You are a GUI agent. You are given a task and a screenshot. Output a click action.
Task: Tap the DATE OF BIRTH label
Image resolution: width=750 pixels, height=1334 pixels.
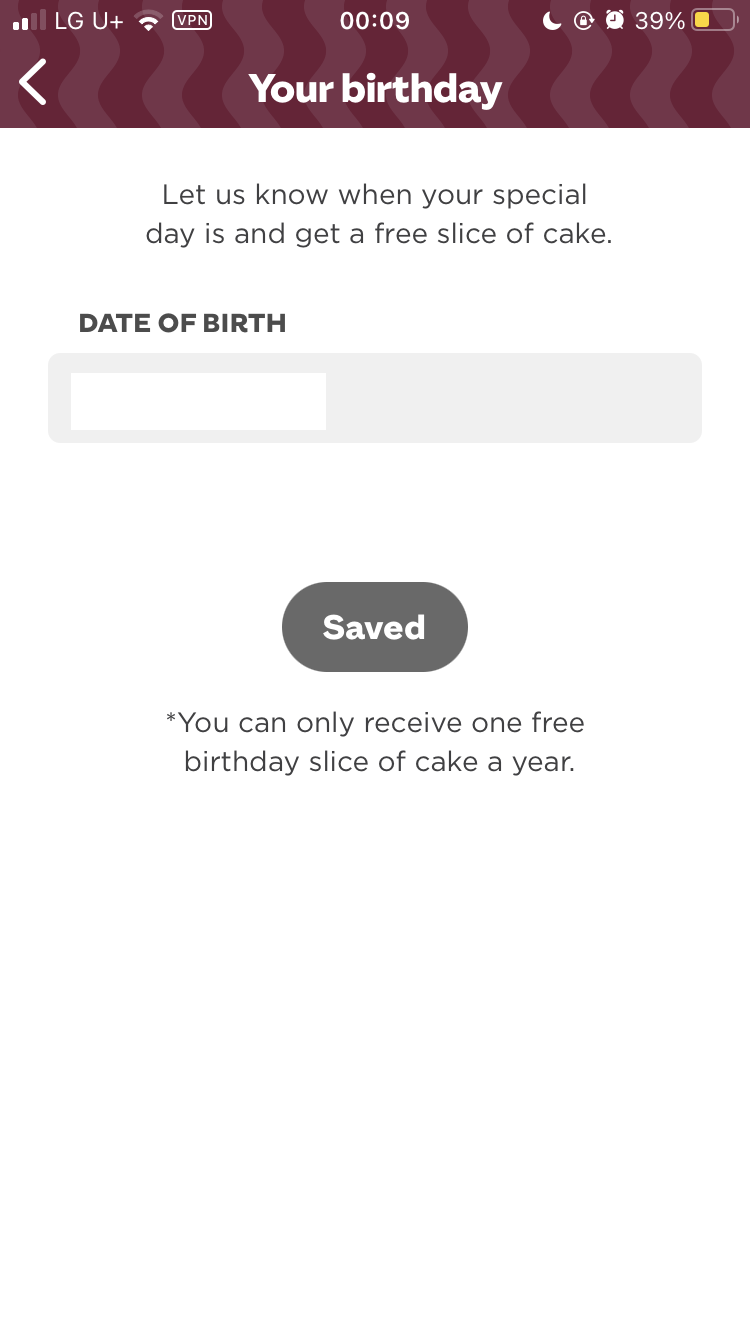click(182, 323)
